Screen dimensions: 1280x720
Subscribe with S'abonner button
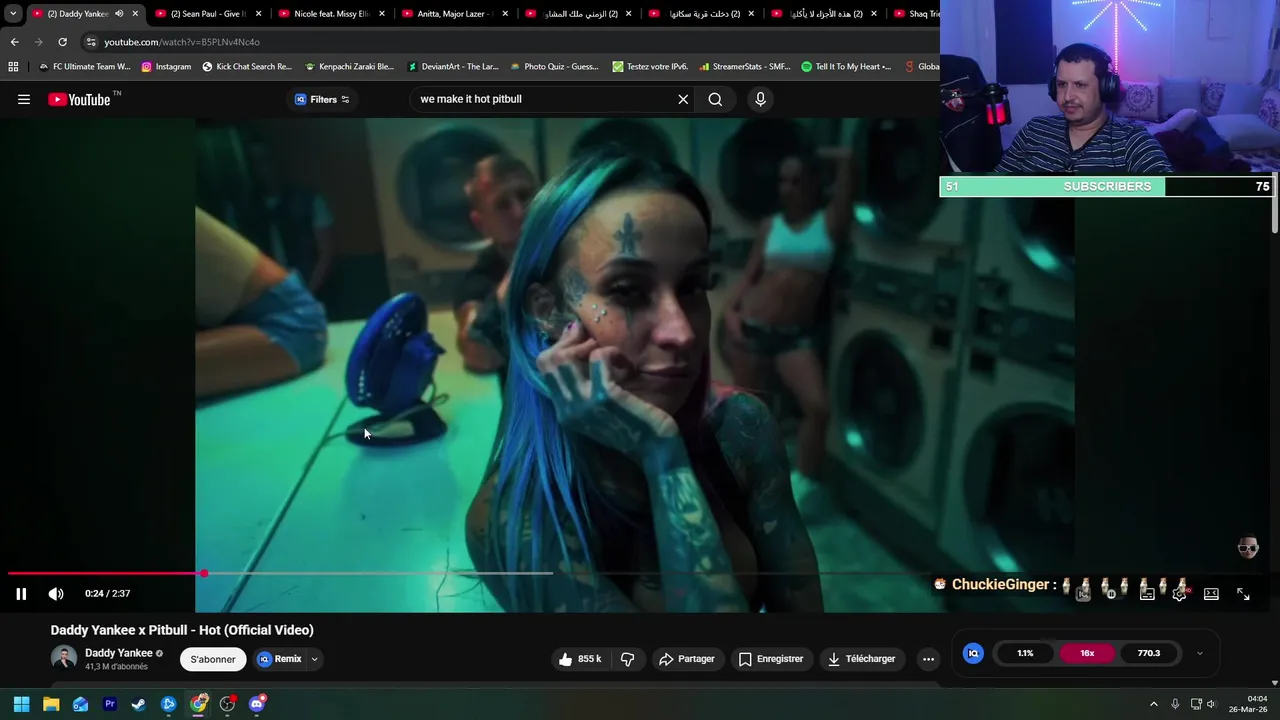[x=213, y=659]
